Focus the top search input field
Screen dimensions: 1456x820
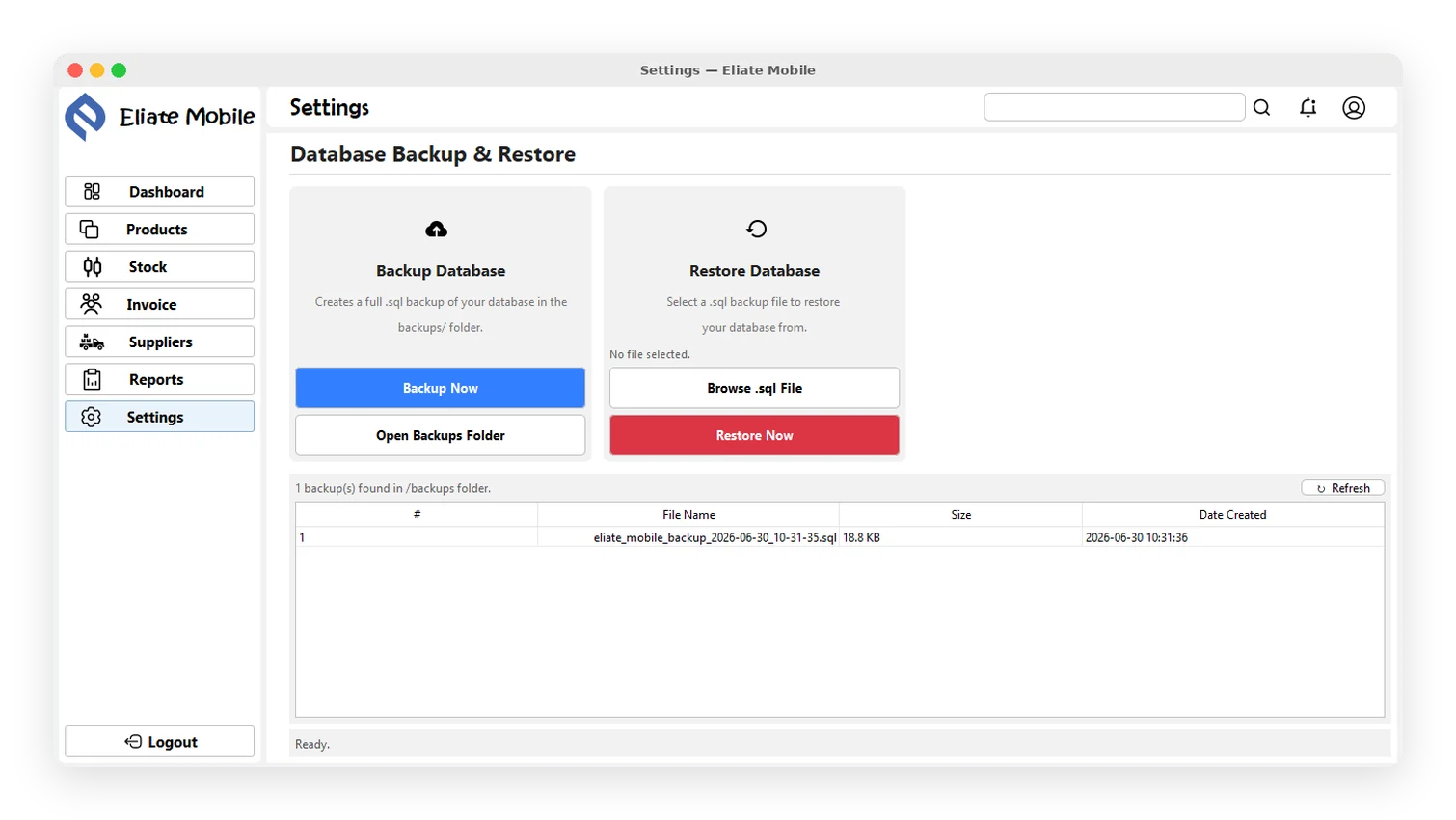pyautogui.click(x=1115, y=107)
